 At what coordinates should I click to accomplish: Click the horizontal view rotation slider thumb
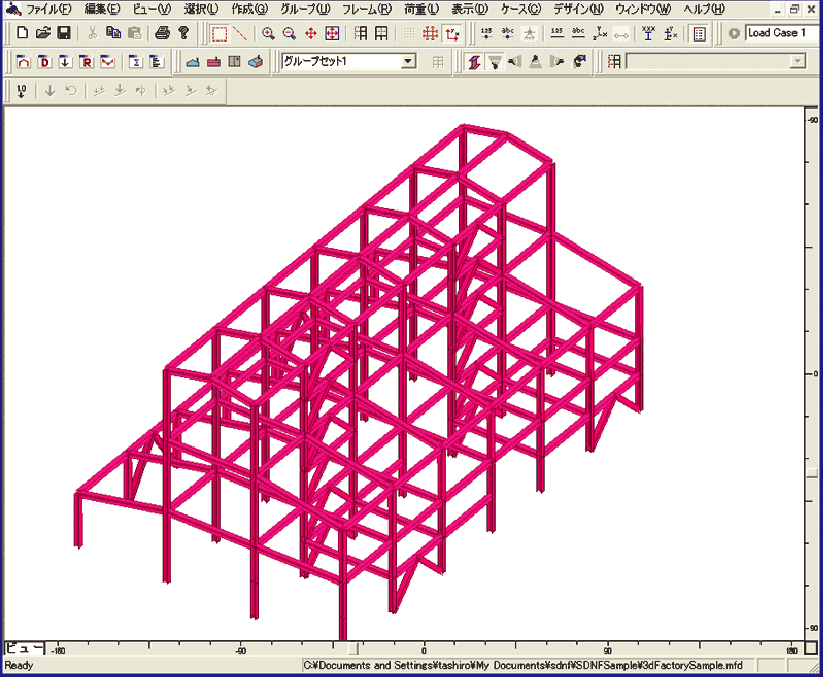tap(354, 649)
